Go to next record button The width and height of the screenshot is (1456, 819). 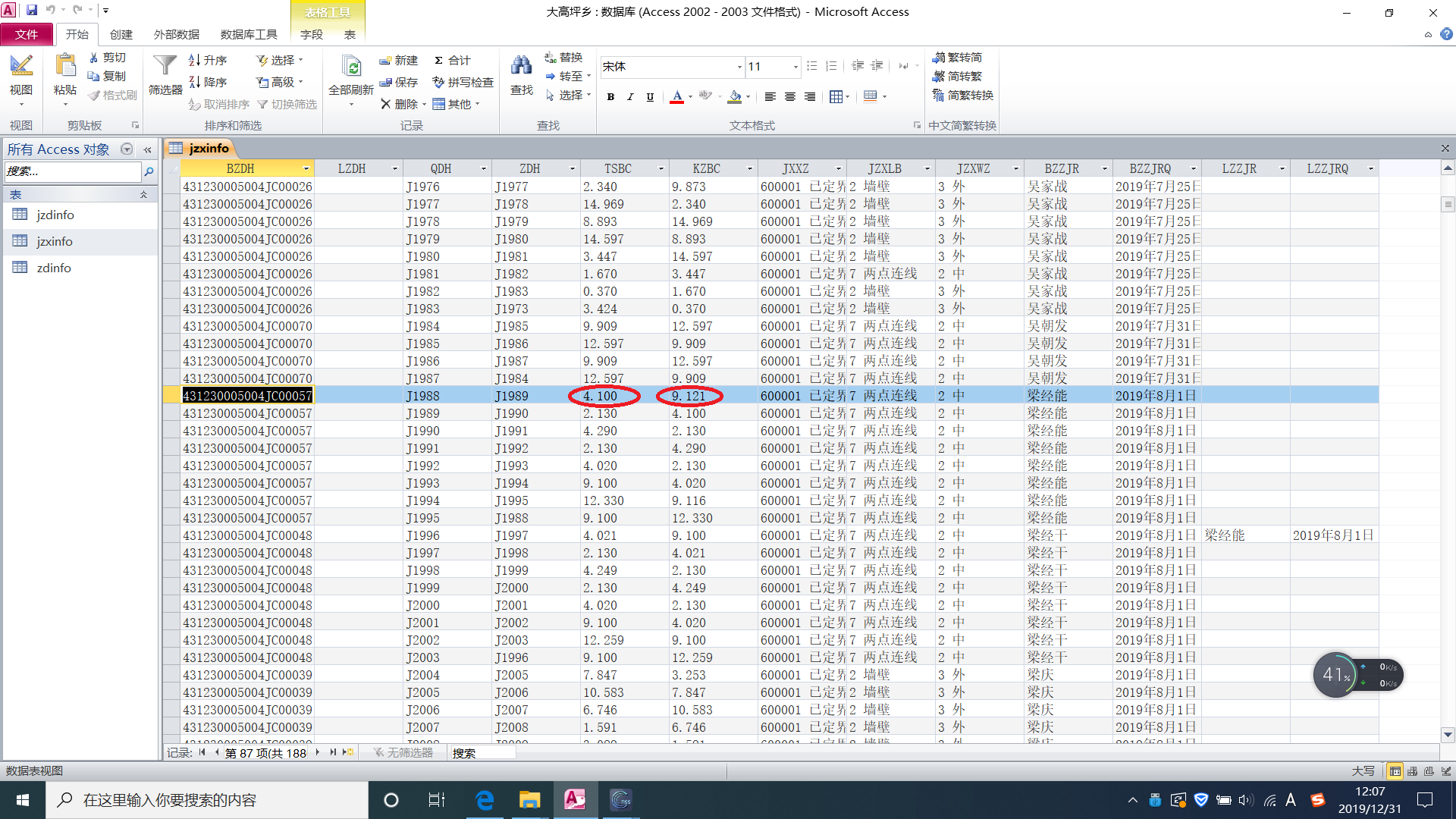(x=317, y=752)
